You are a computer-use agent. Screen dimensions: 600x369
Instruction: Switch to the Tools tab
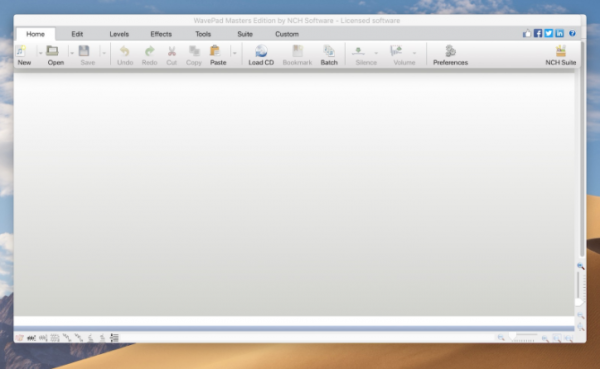pyautogui.click(x=203, y=34)
